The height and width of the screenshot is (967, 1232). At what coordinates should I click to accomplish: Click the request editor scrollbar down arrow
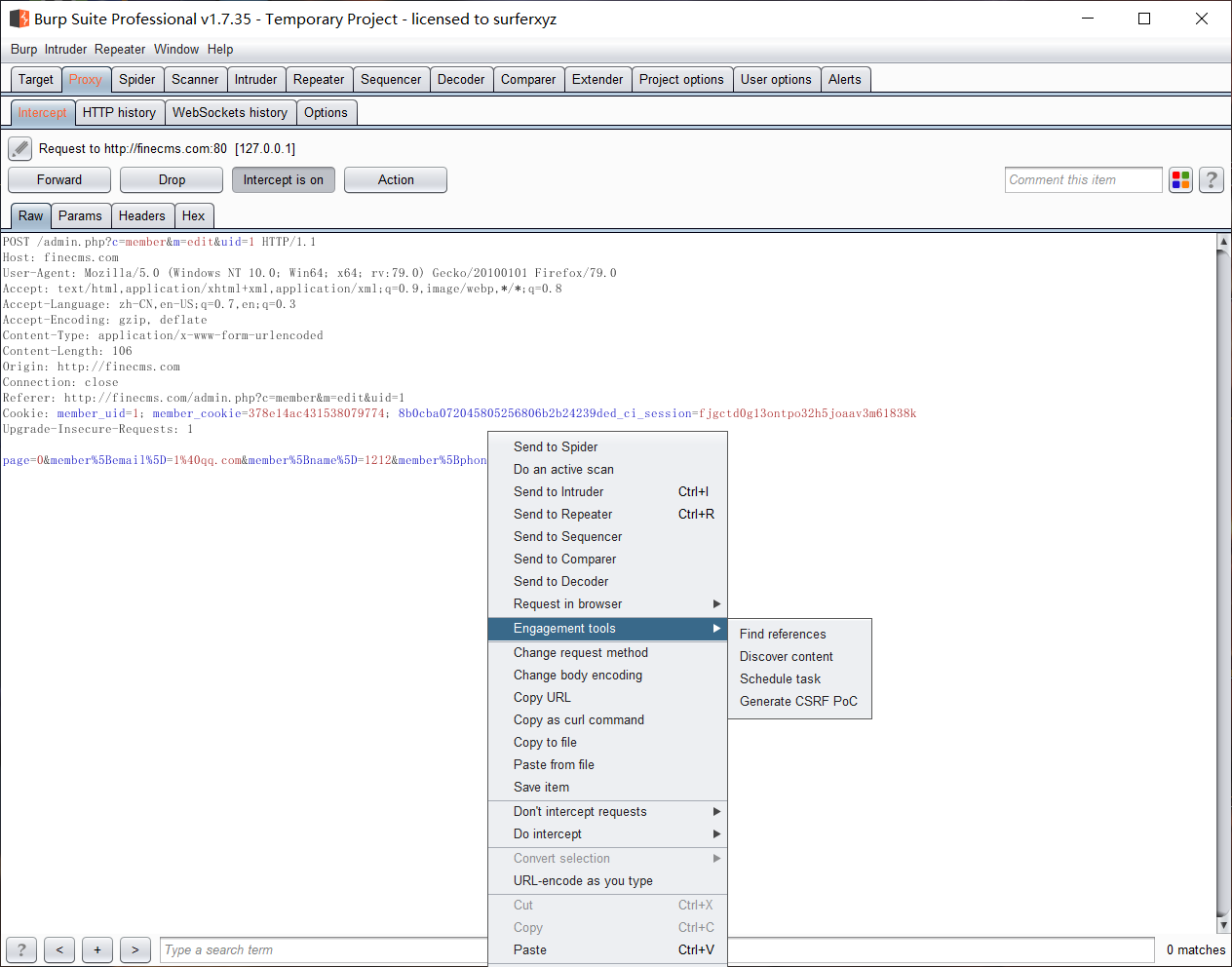pyautogui.click(x=1224, y=925)
